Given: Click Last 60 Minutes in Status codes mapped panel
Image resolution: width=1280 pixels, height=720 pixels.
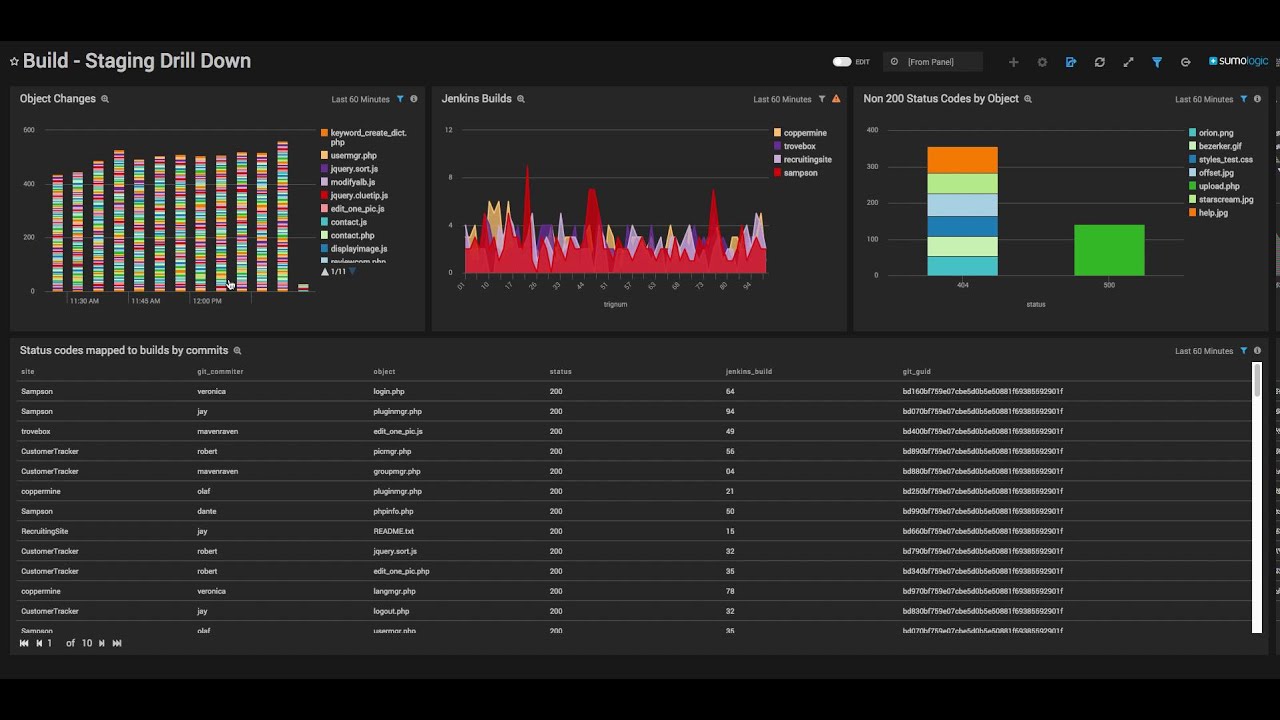Looking at the screenshot, I should click(1204, 351).
